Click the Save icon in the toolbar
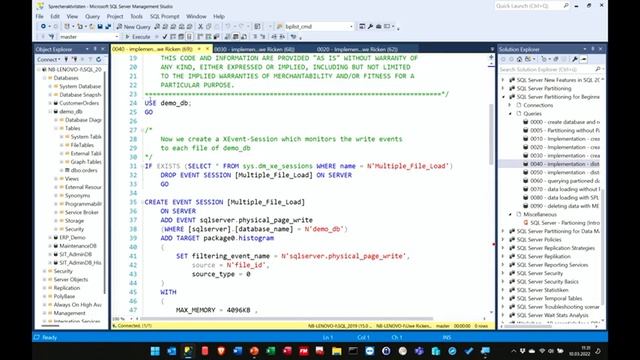Viewport: 640px width, 360px height. tap(100, 27)
